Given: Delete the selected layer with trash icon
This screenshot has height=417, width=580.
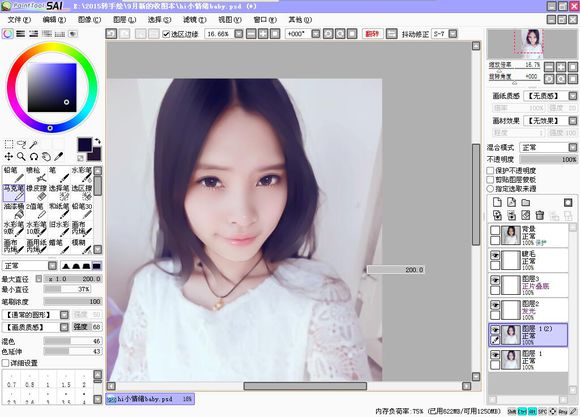Looking at the screenshot, I should click(x=540, y=215).
